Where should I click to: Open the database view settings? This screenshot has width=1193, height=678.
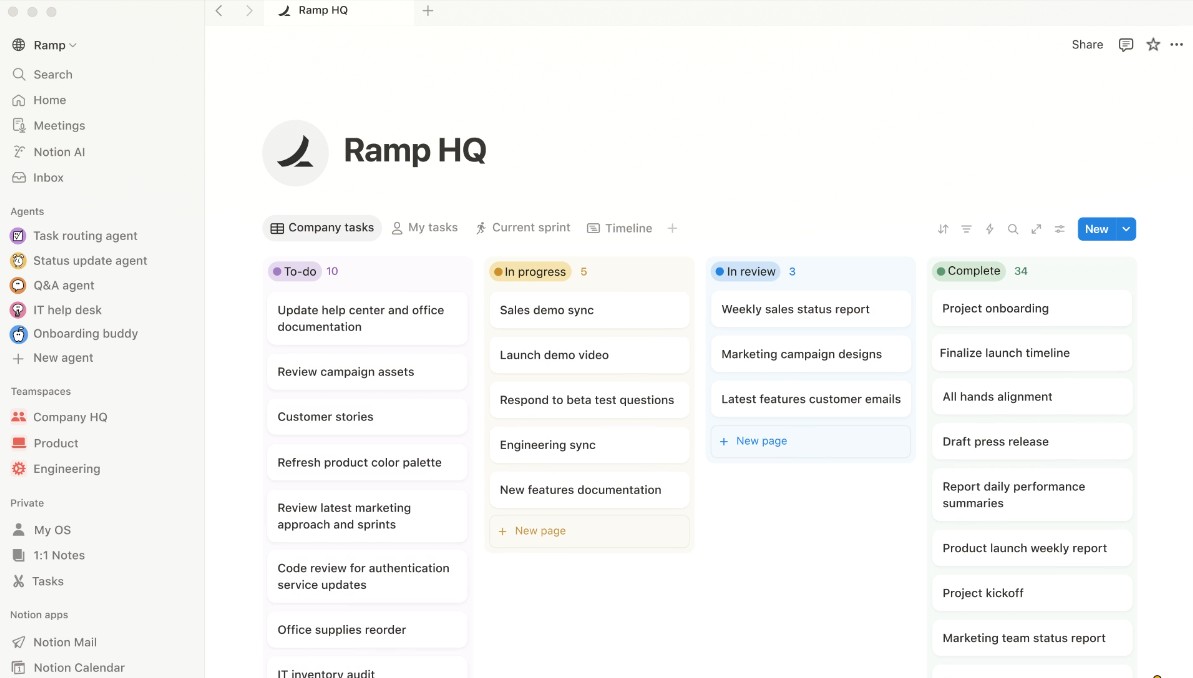[1059, 229]
